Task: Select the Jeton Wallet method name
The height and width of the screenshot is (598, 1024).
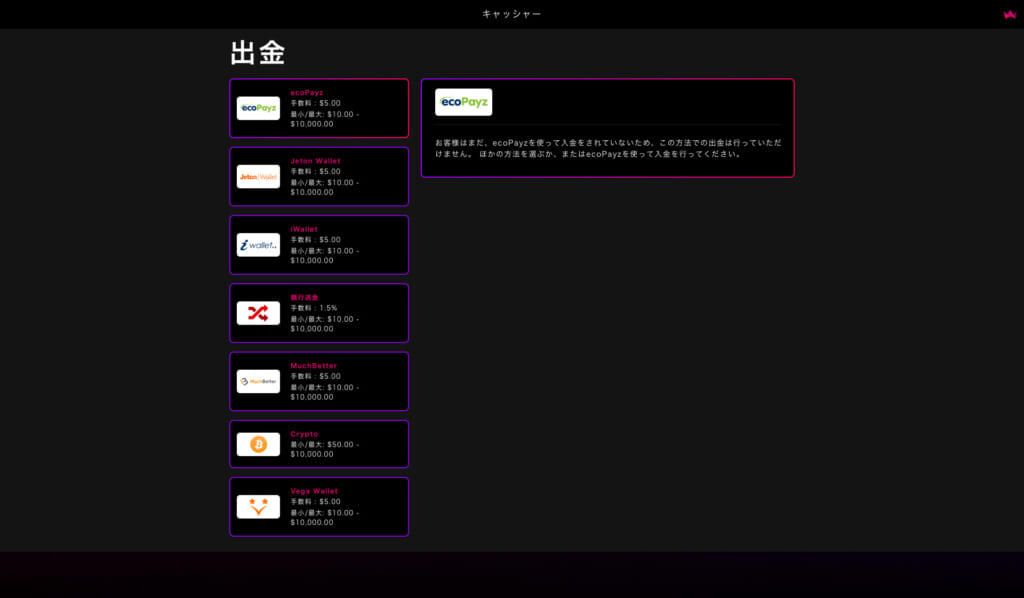Action: [315, 161]
